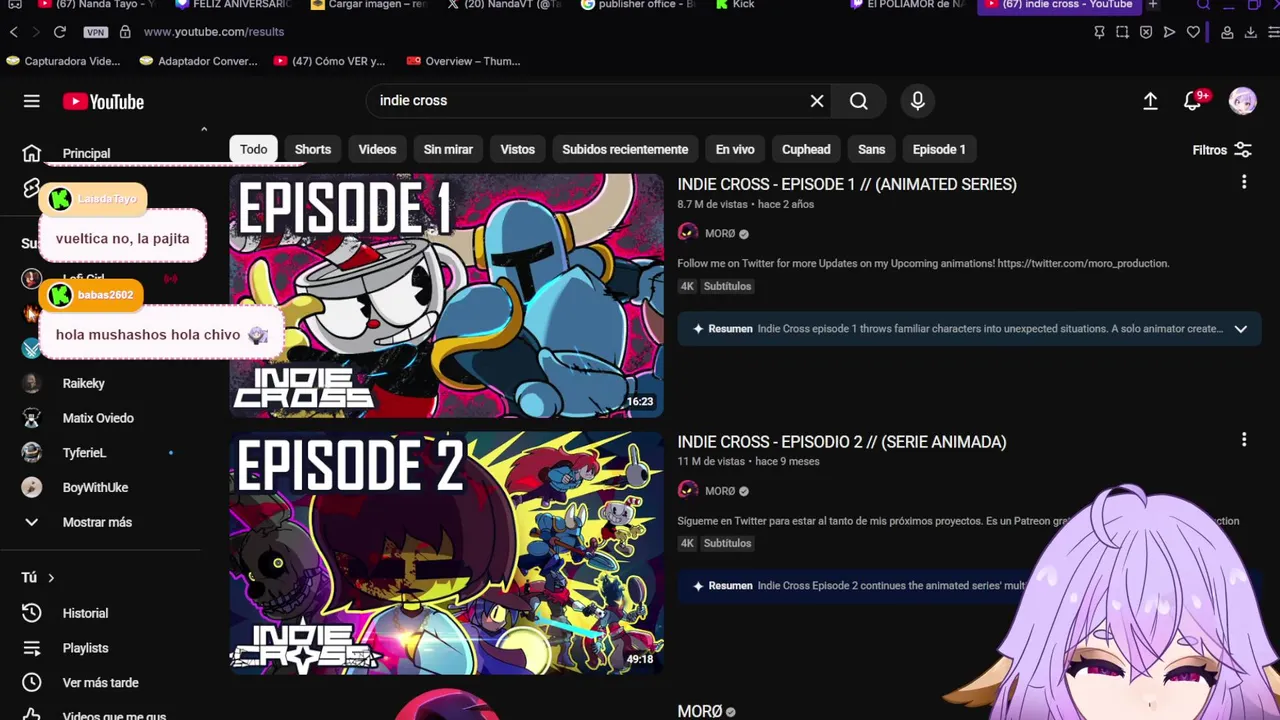Open more options for Episode 1 video
The width and height of the screenshot is (1280, 720).
coord(1244,182)
